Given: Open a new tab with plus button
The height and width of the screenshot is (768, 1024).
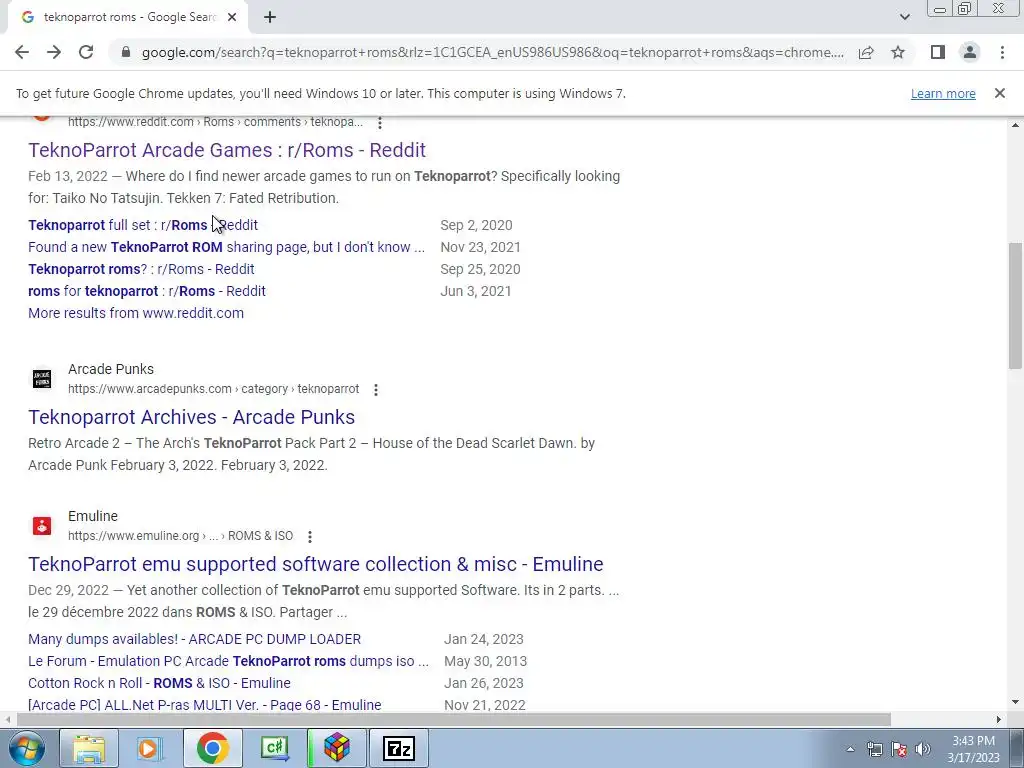Looking at the screenshot, I should 270,18.
